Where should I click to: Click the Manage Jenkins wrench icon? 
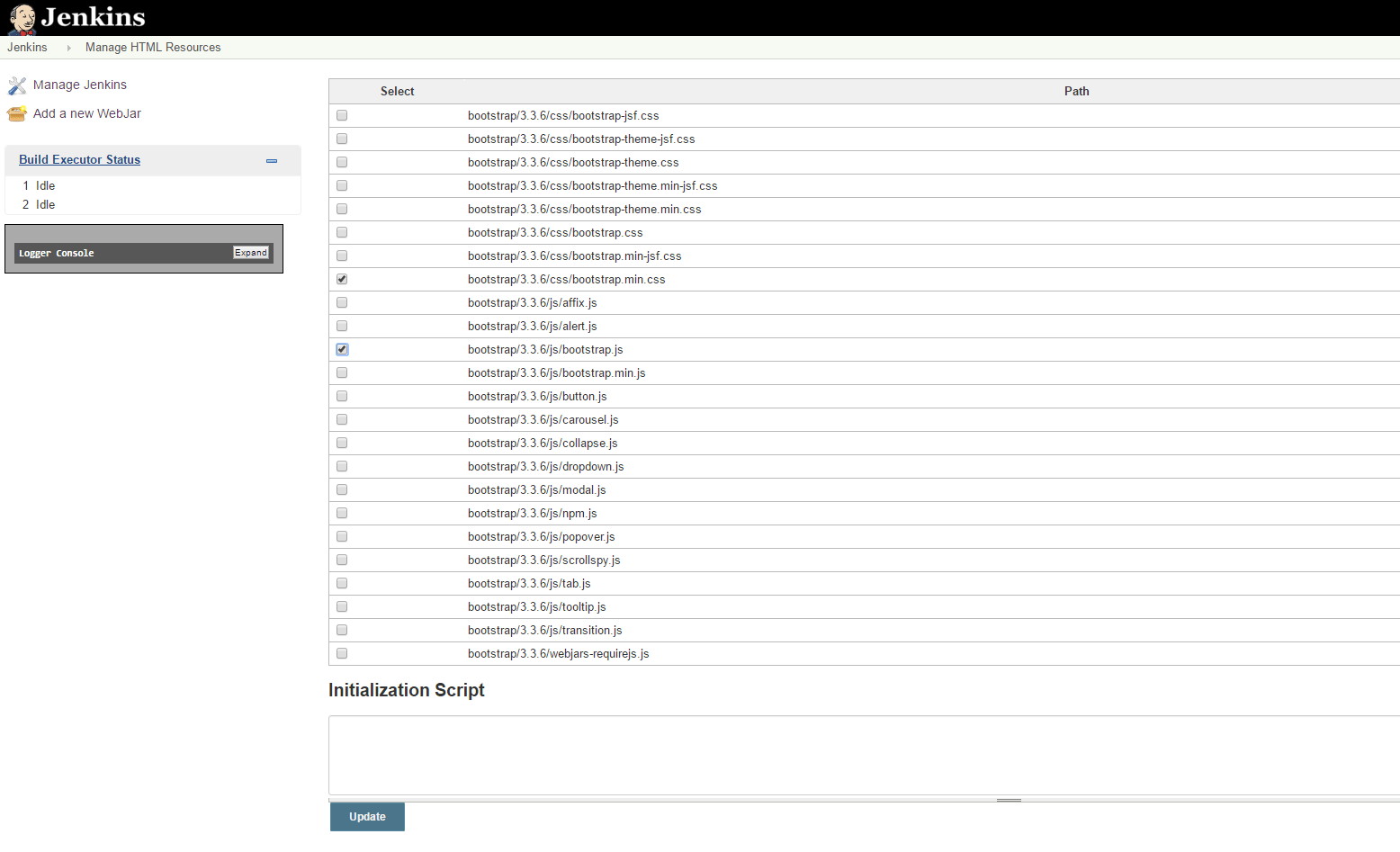[x=16, y=84]
